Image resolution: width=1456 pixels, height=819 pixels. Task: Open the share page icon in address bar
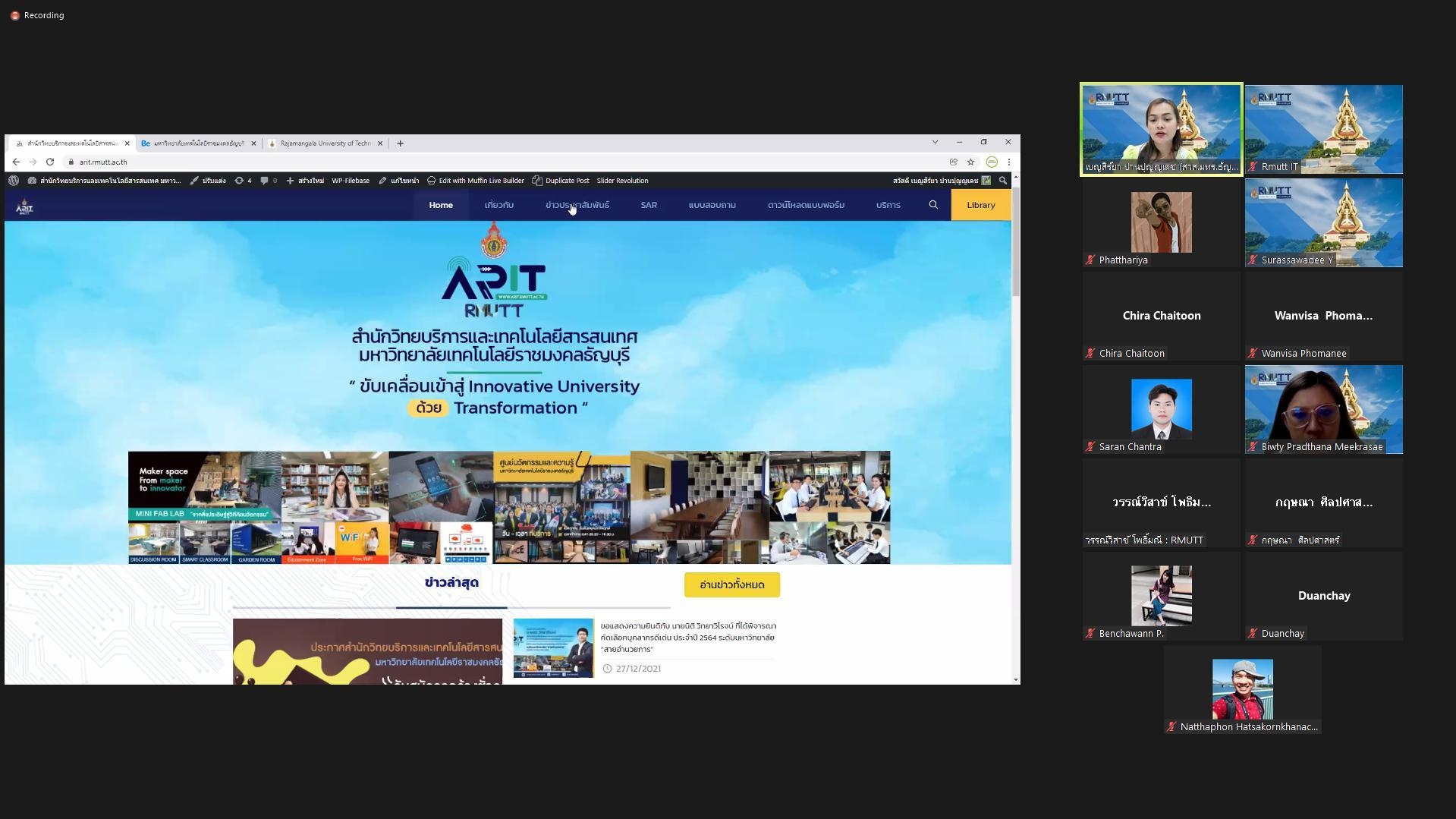[953, 162]
